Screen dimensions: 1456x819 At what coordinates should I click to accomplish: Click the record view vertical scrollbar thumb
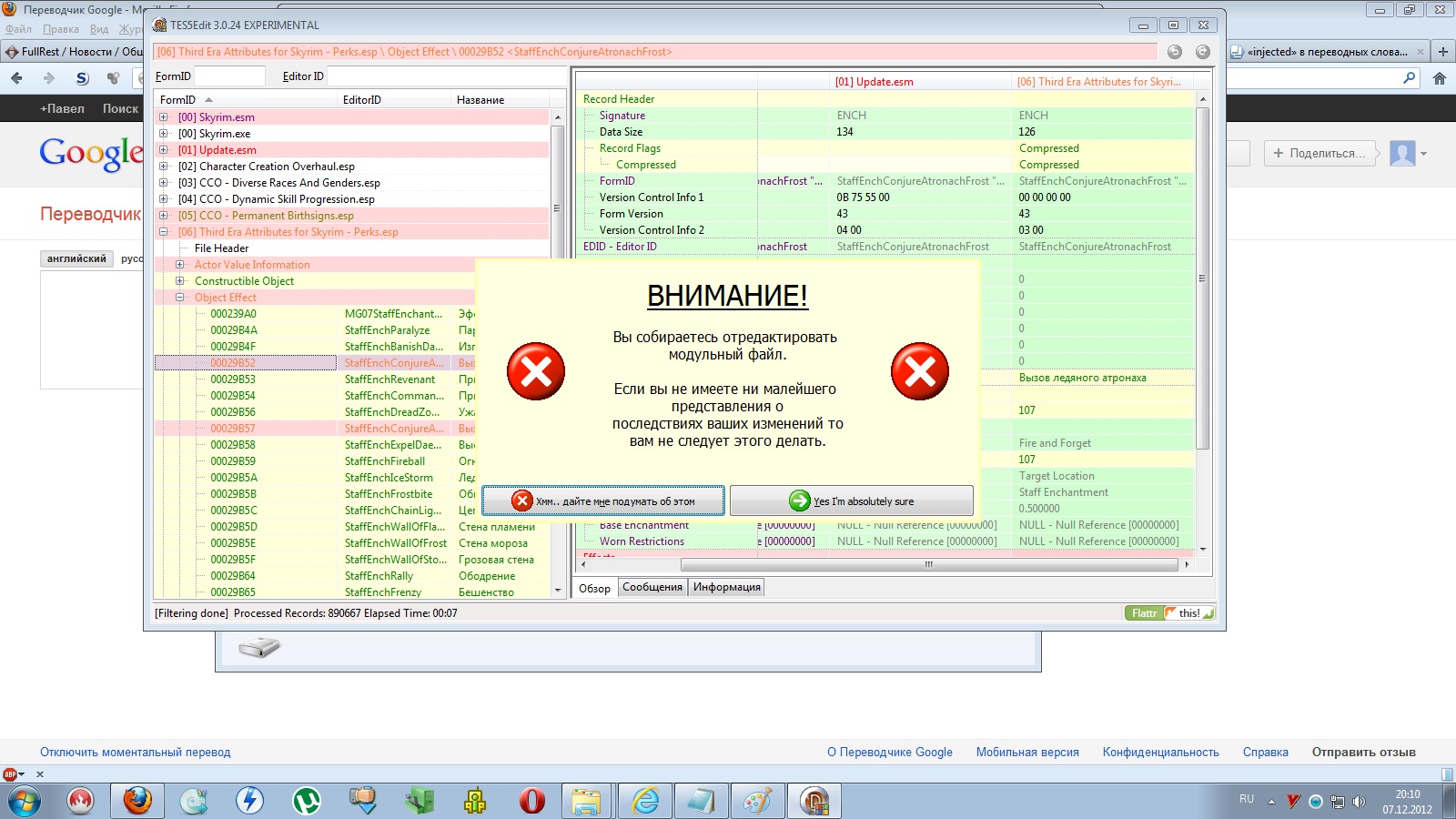pos(1202,278)
